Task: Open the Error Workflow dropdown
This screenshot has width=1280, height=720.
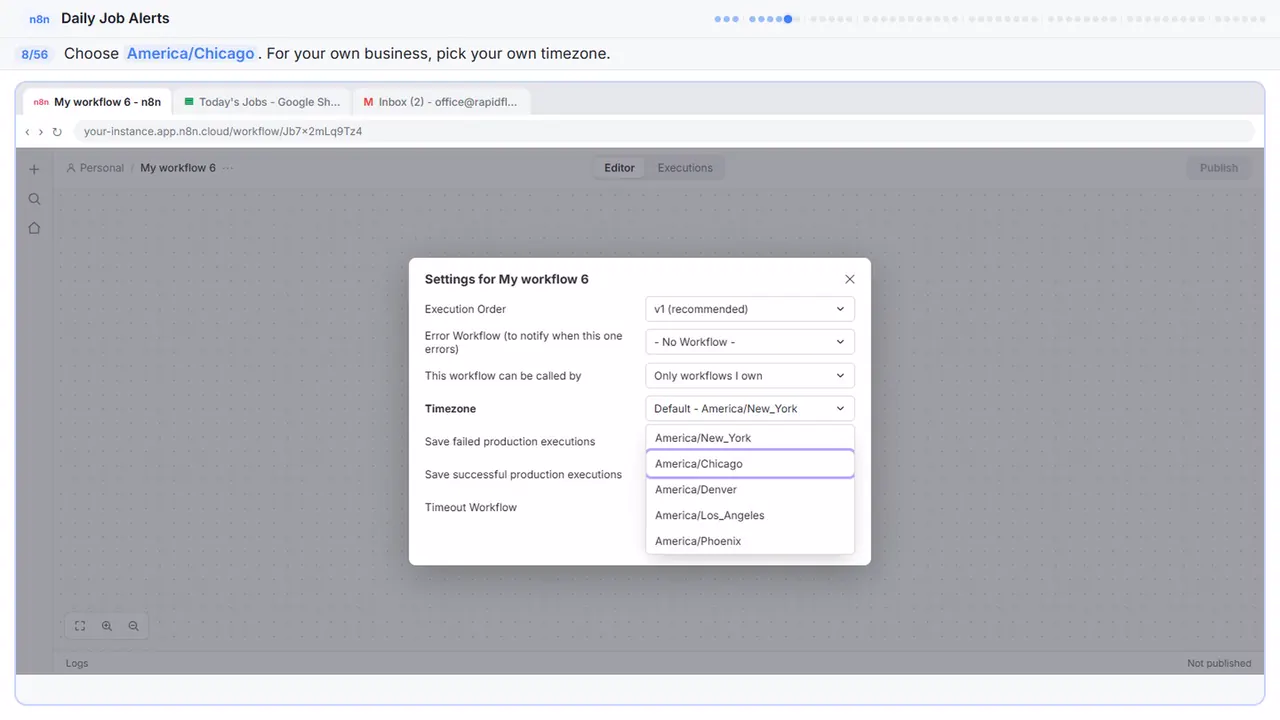Action: pyautogui.click(x=750, y=342)
